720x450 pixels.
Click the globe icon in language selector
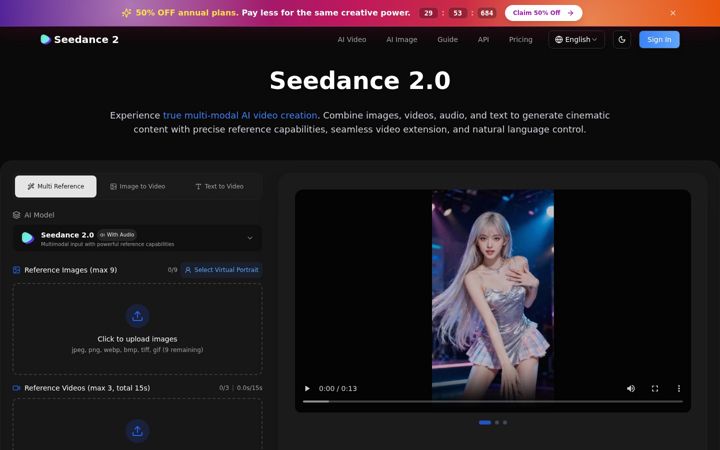pyautogui.click(x=559, y=39)
